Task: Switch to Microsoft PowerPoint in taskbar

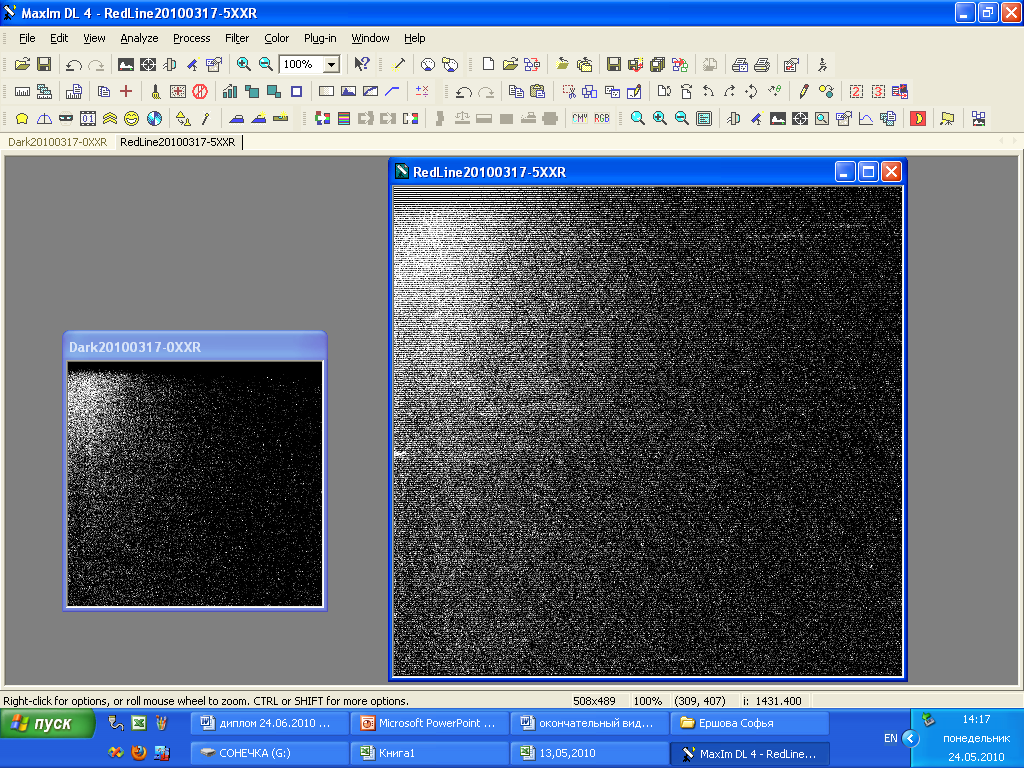Action: pyautogui.click(x=427, y=723)
